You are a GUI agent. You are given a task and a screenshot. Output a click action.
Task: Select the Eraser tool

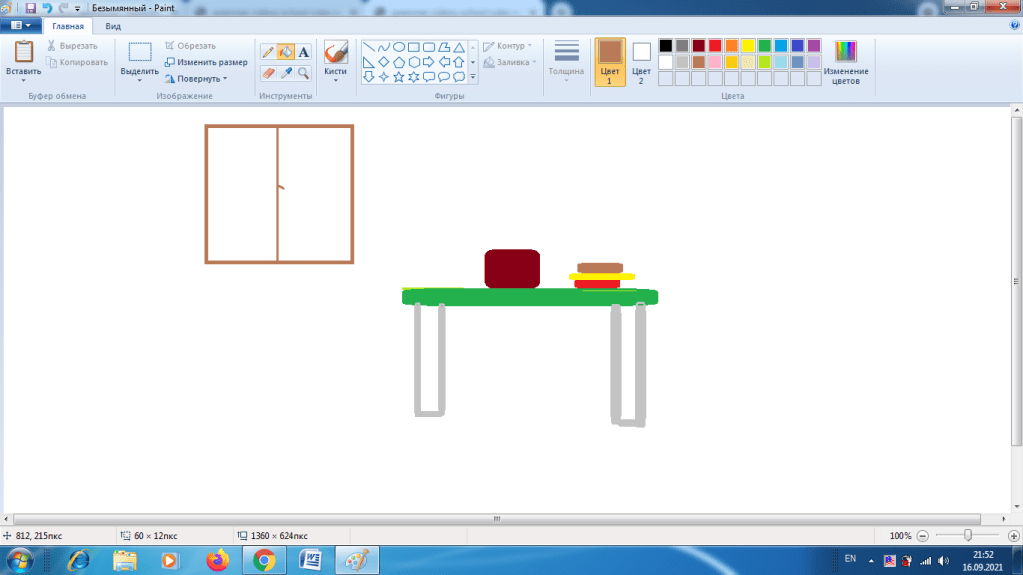coord(268,73)
